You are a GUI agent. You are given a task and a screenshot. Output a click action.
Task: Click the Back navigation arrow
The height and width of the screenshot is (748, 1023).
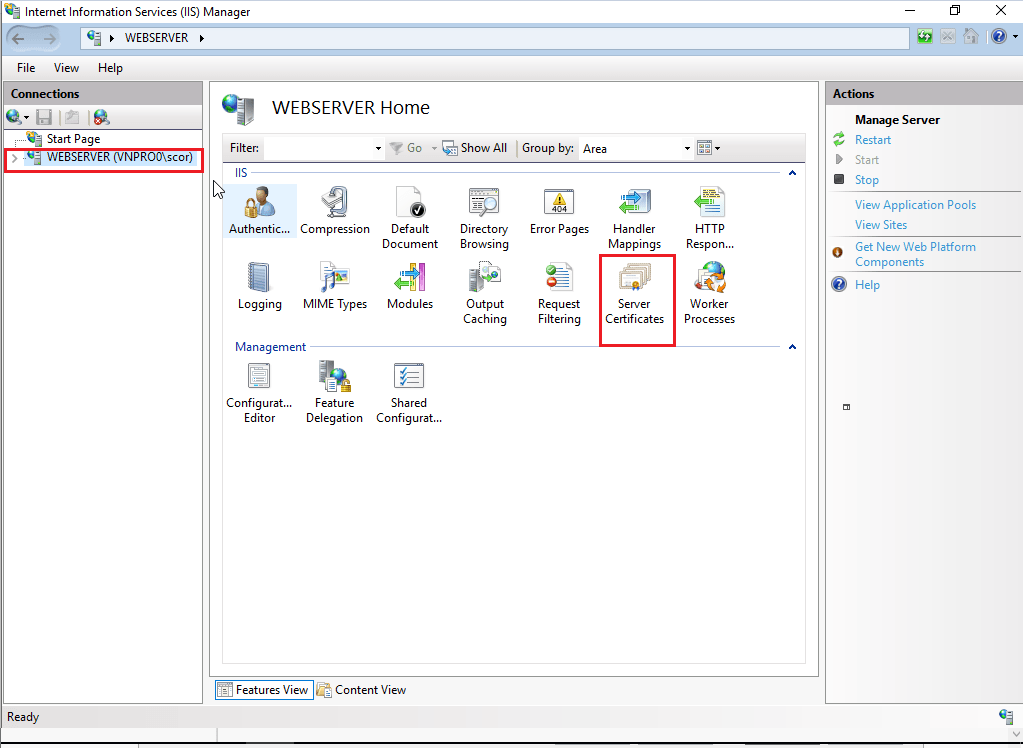pos(19,38)
